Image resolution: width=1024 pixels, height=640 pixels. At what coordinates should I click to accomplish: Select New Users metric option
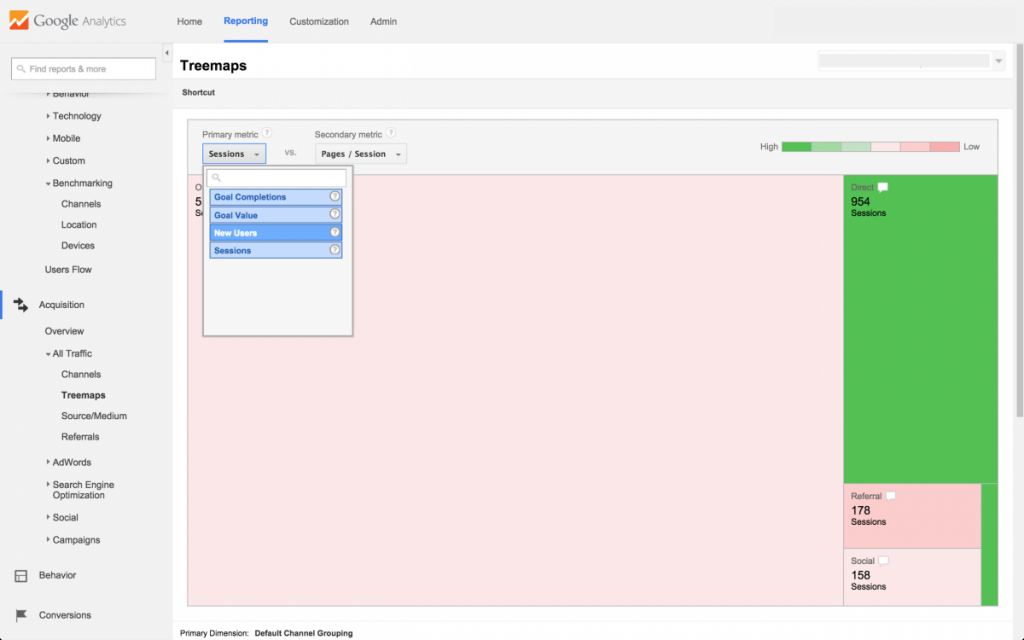(x=276, y=232)
